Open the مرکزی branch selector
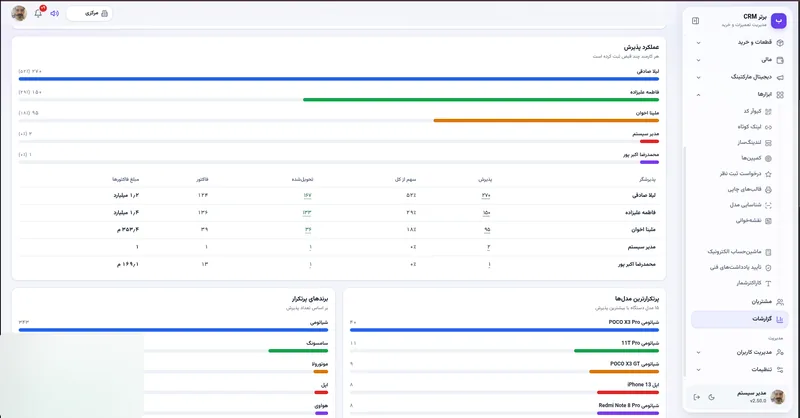The image size is (800, 418). coord(89,13)
